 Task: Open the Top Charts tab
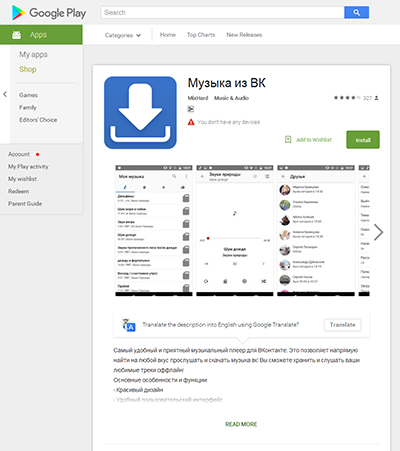[201, 35]
